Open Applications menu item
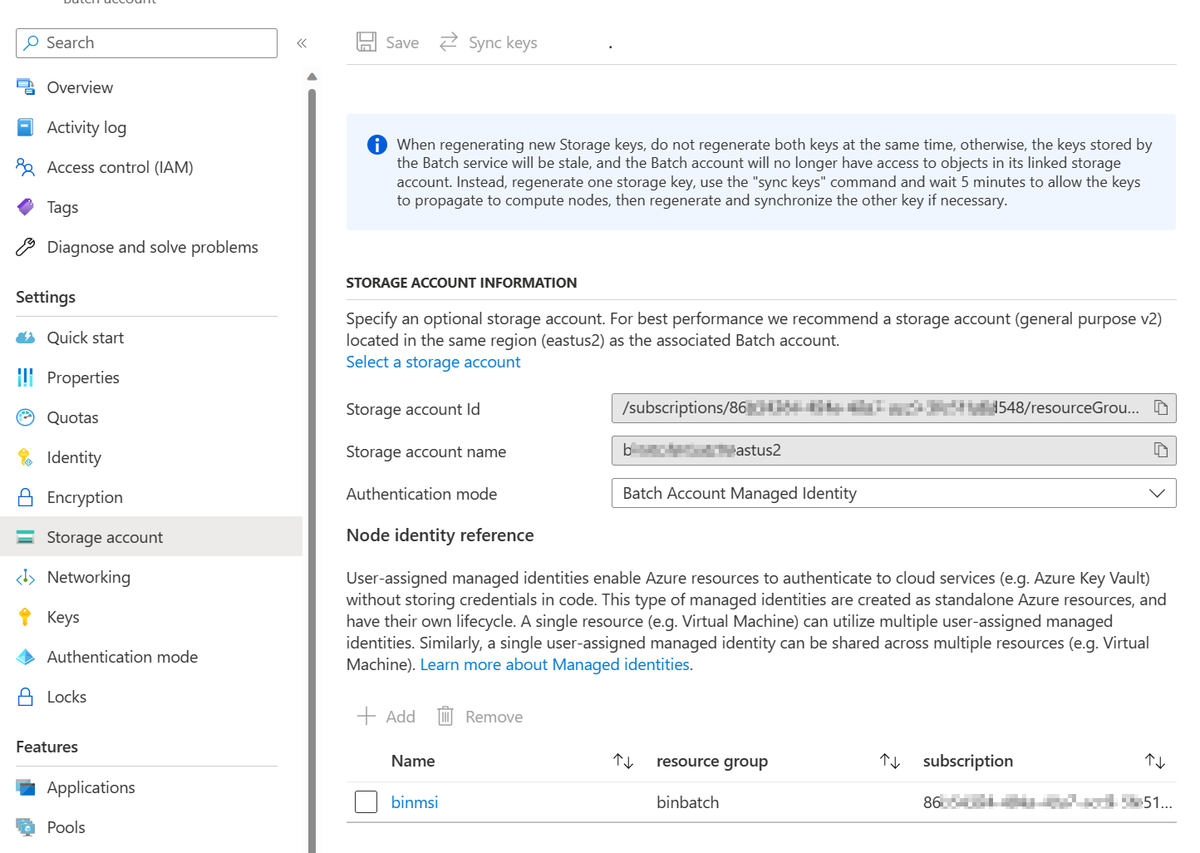This screenshot has width=1200, height=853. [91, 787]
